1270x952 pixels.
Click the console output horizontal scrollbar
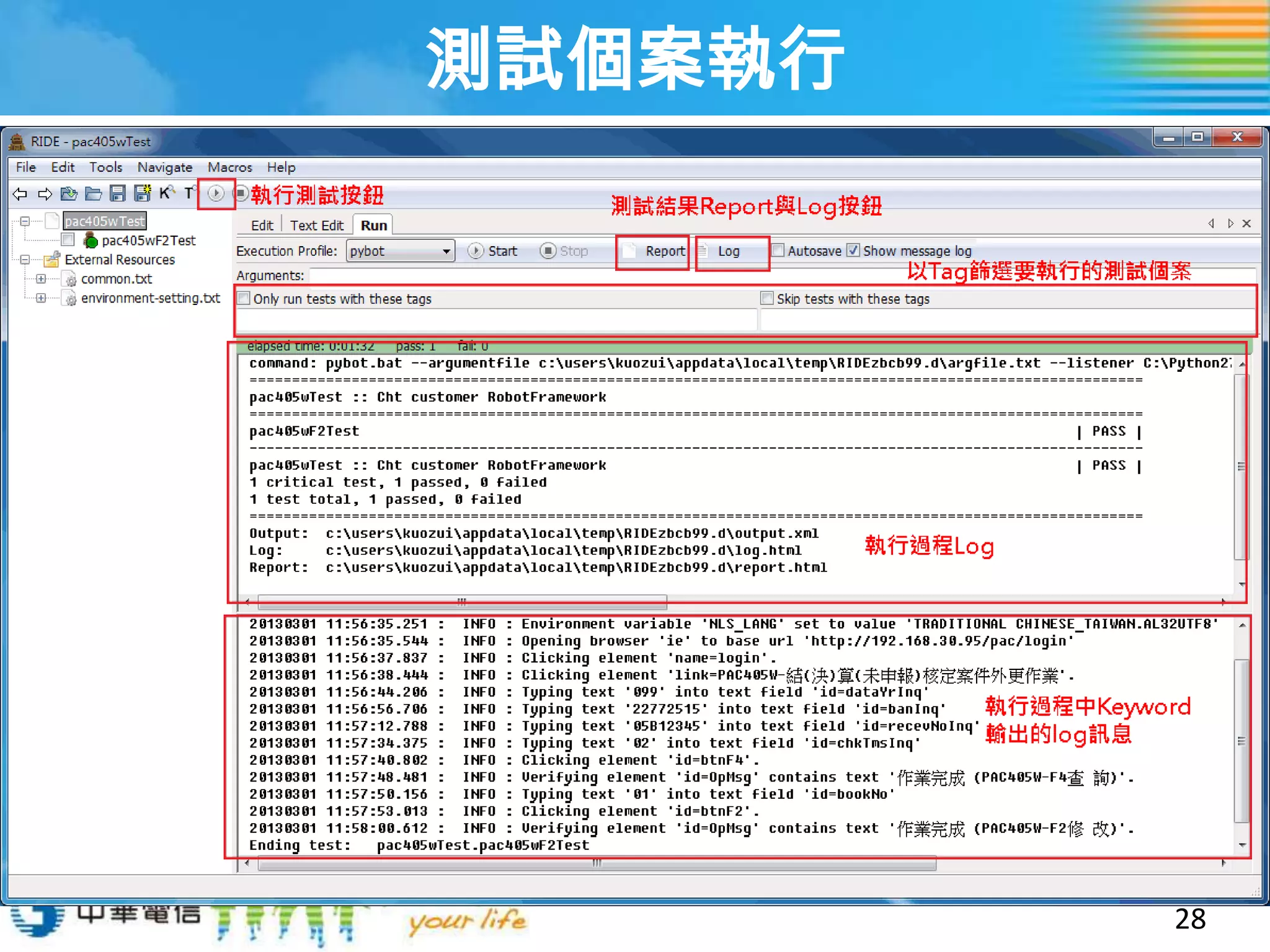click(x=462, y=601)
